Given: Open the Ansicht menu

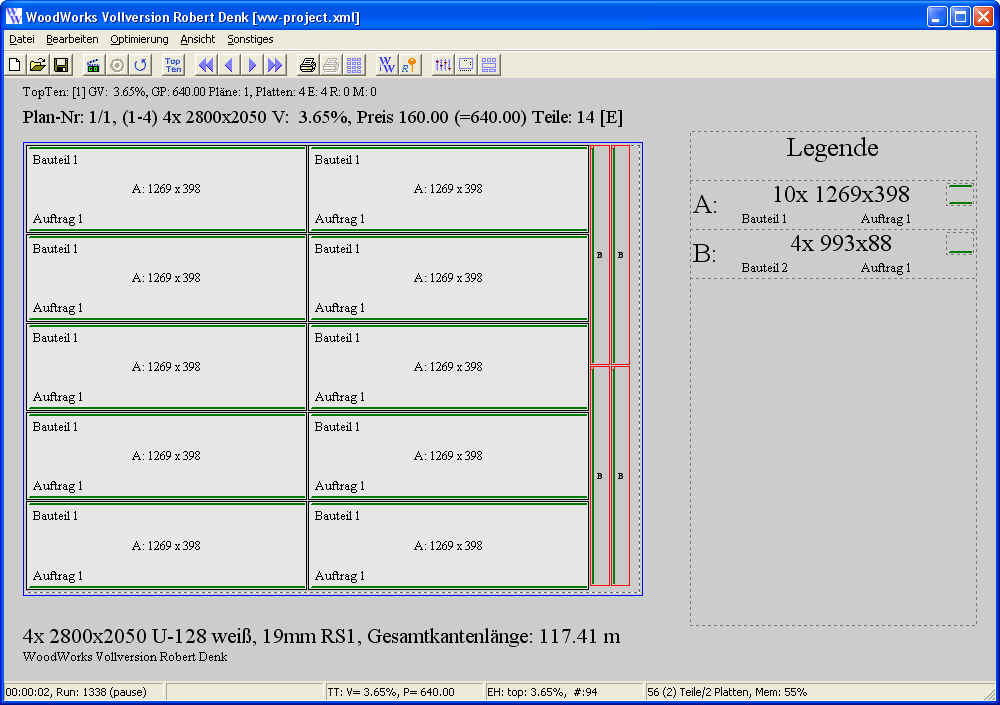Looking at the screenshot, I should click(196, 39).
